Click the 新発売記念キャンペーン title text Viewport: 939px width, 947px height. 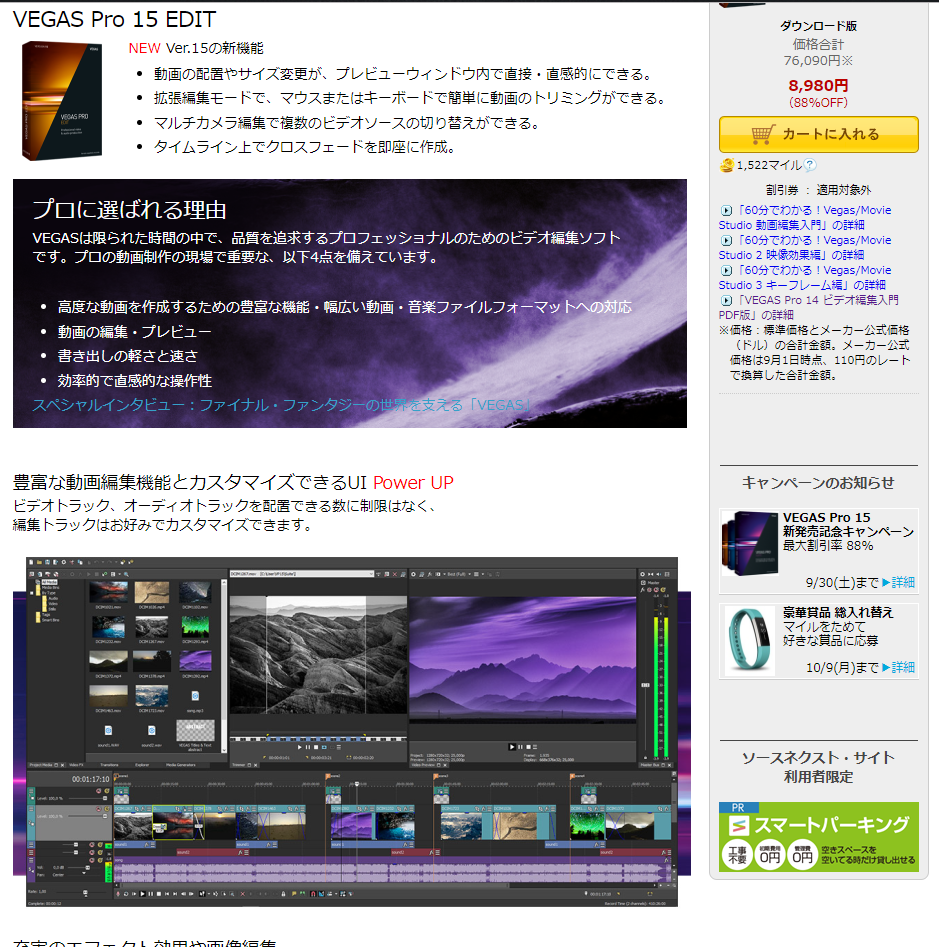pos(848,531)
